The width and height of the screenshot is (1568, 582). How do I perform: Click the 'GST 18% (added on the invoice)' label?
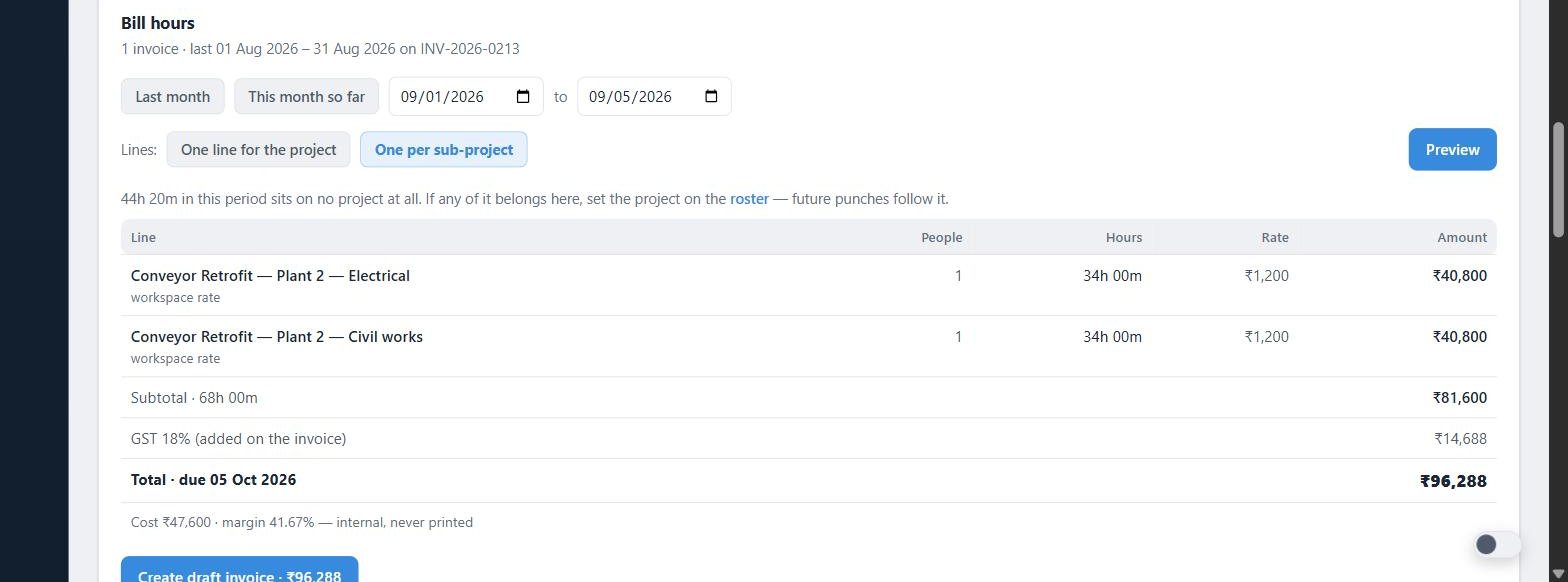pos(238,439)
